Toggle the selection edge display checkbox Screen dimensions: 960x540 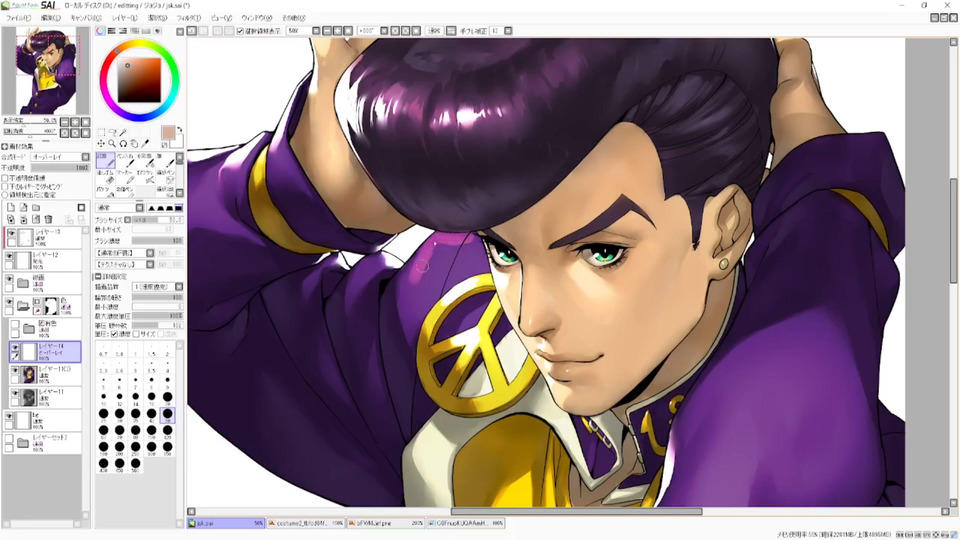coord(240,31)
